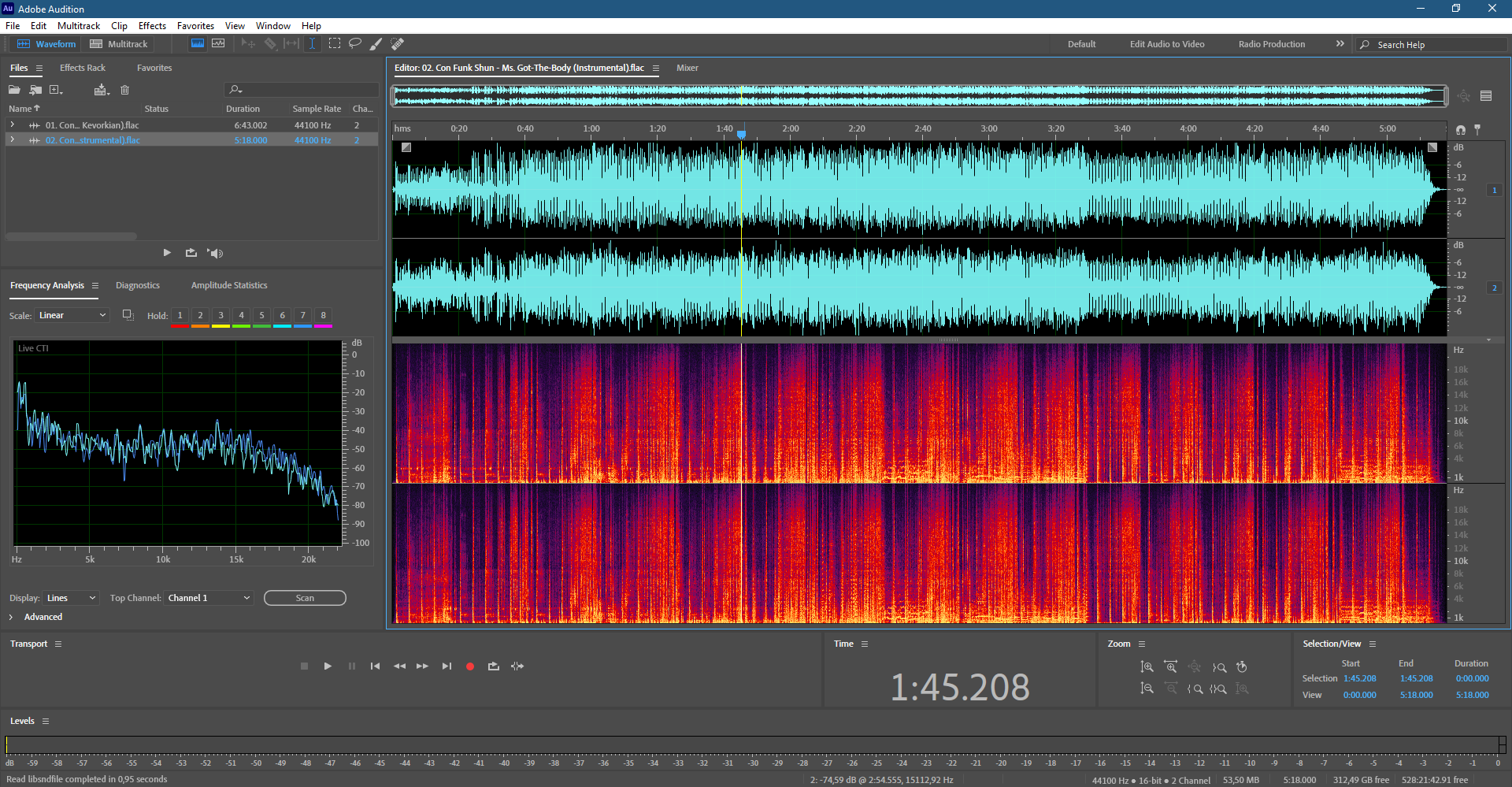Click the Import File icon in Files panel
The image size is (1512, 787).
pos(35,90)
